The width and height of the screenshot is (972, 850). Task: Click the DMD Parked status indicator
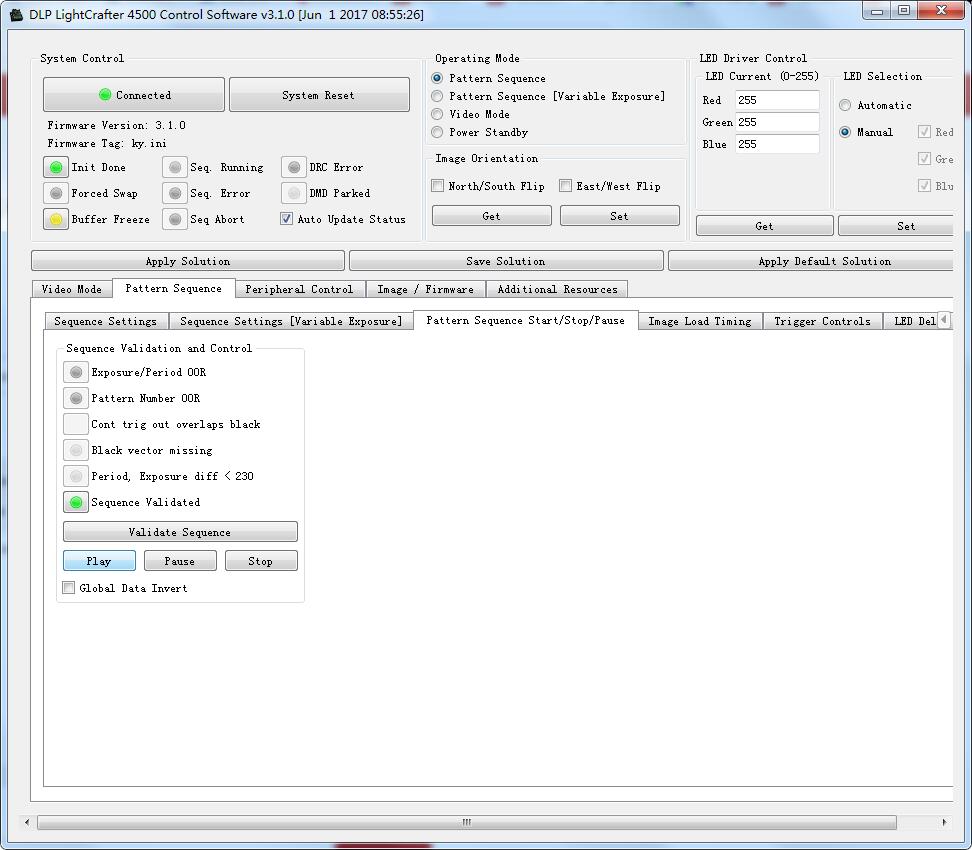pyautogui.click(x=294, y=193)
